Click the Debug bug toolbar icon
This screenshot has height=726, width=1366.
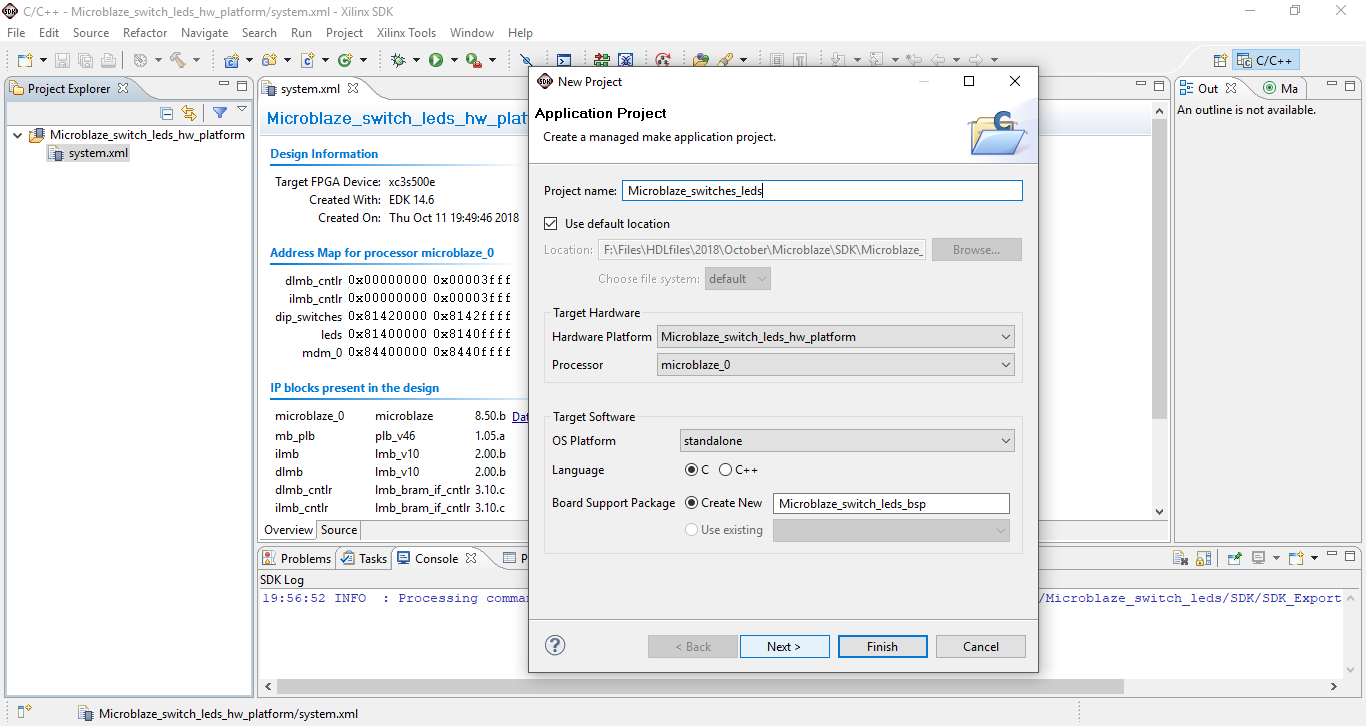[x=398, y=60]
